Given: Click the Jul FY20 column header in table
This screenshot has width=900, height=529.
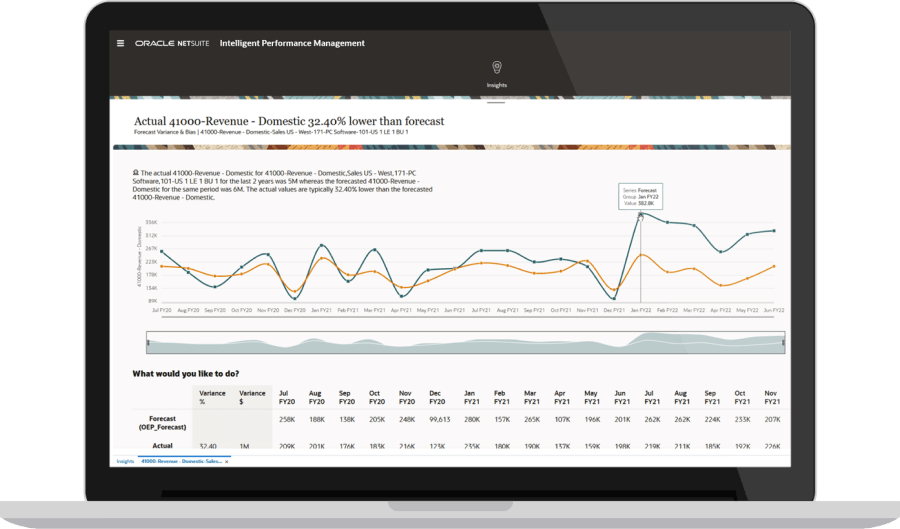Looking at the screenshot, I should pyautogui.click(x=285, y=398).
